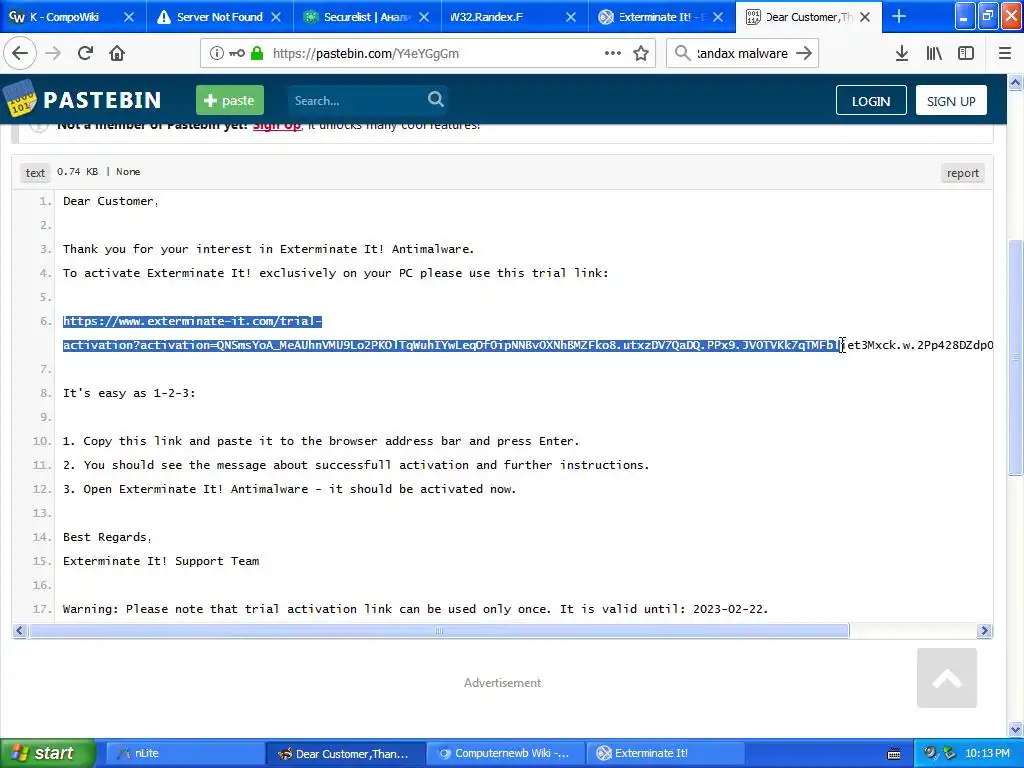Click the 'It's easy as 1-2-3:' line
The height and width of the screenshot is (768, 1024).
129,393
